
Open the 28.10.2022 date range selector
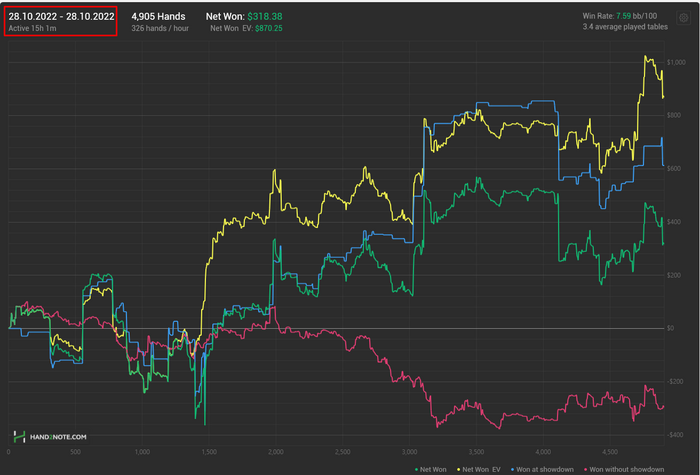coord(61,17)
